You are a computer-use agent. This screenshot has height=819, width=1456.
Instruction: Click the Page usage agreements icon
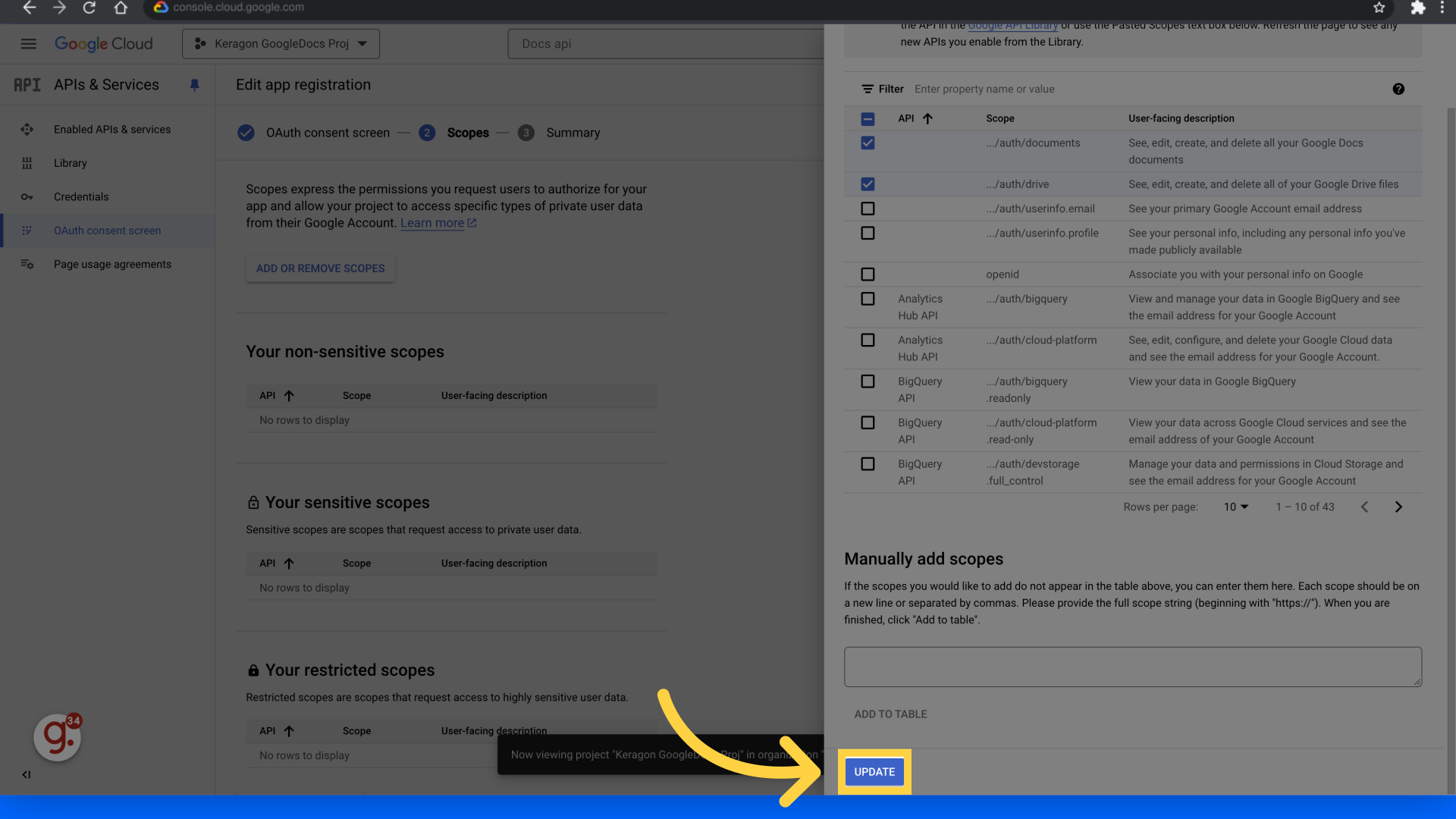coord(27,265)
